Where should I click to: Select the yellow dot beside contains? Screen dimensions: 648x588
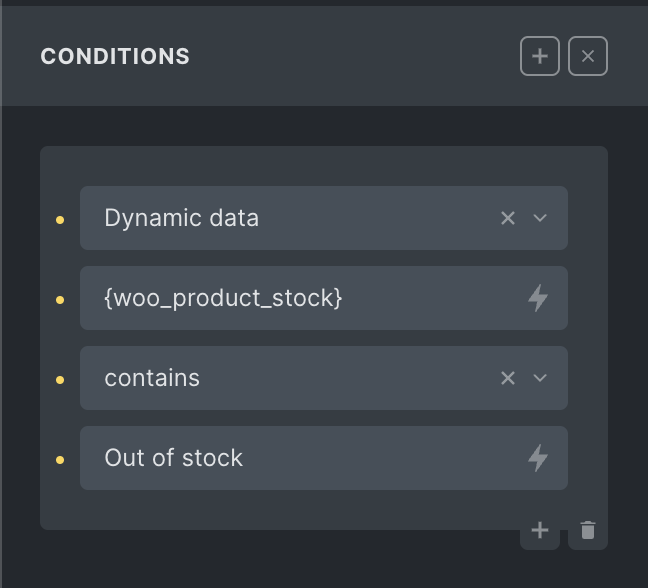(60, 380)
